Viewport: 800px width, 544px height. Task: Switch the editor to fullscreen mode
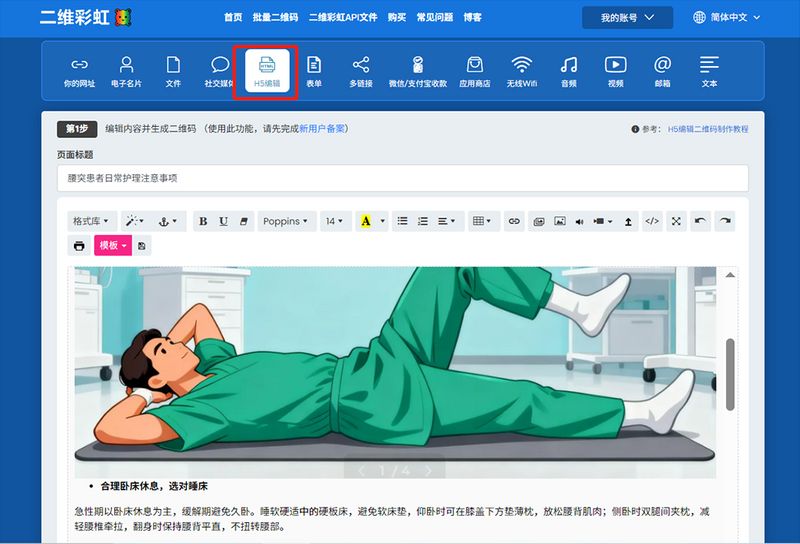pos(676,221)
